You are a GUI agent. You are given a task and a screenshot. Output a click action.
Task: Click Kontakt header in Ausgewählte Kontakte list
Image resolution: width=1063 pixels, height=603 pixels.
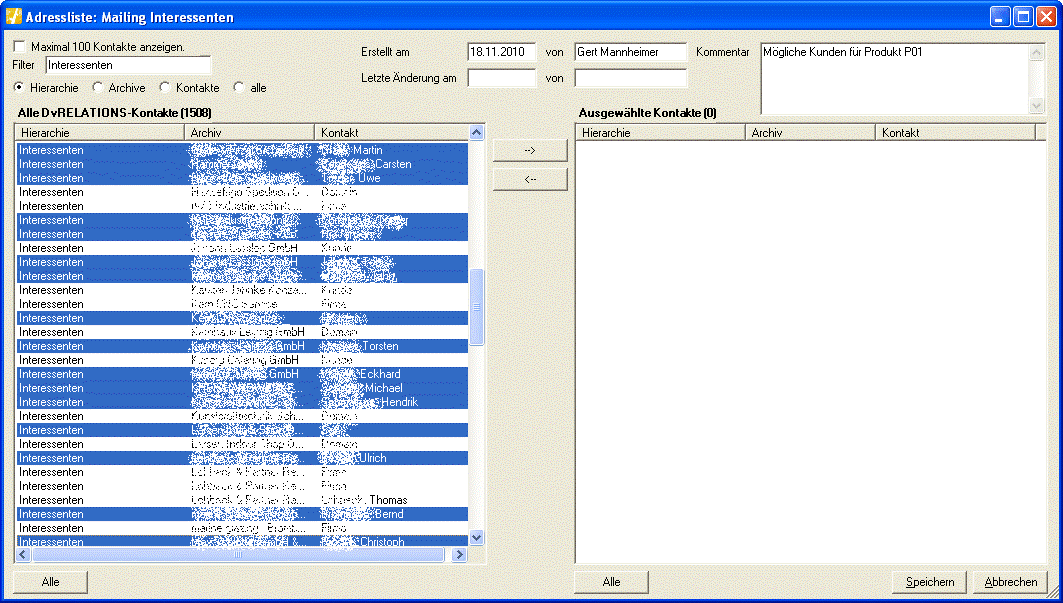[956, 133]
